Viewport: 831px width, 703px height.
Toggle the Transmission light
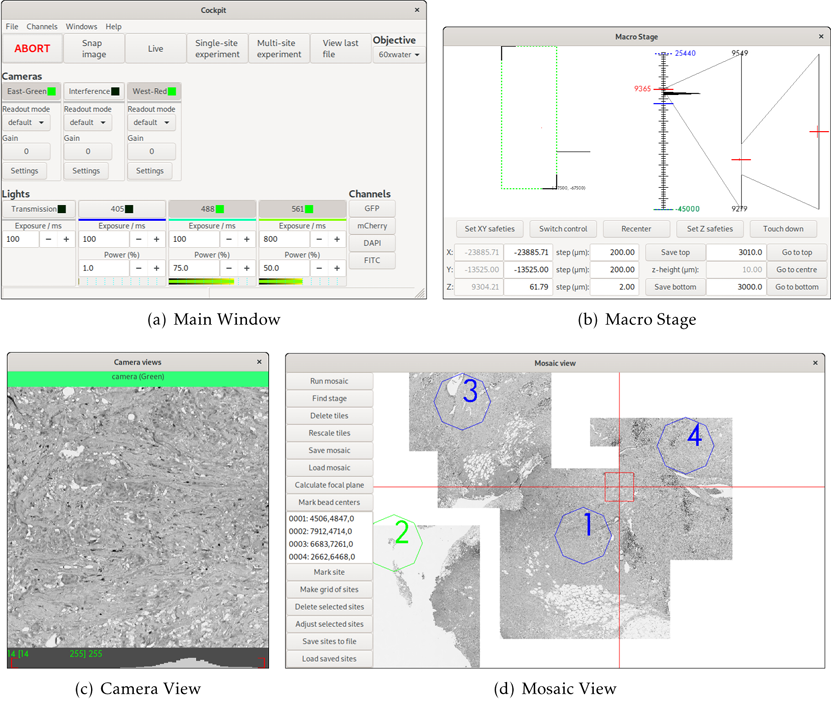point(39,209)
